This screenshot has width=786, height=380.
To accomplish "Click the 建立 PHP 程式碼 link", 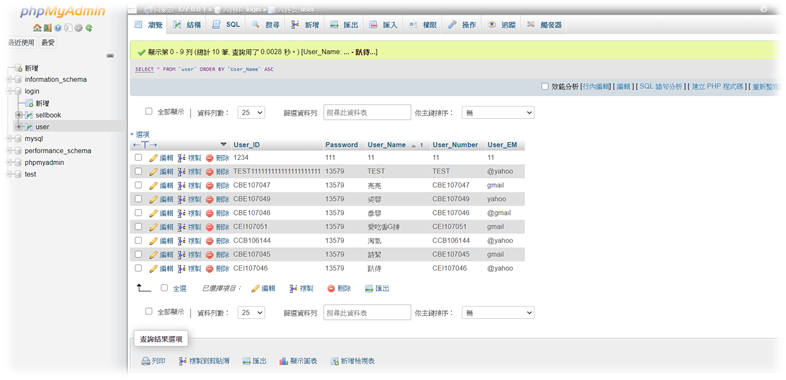I will point(718,87).
